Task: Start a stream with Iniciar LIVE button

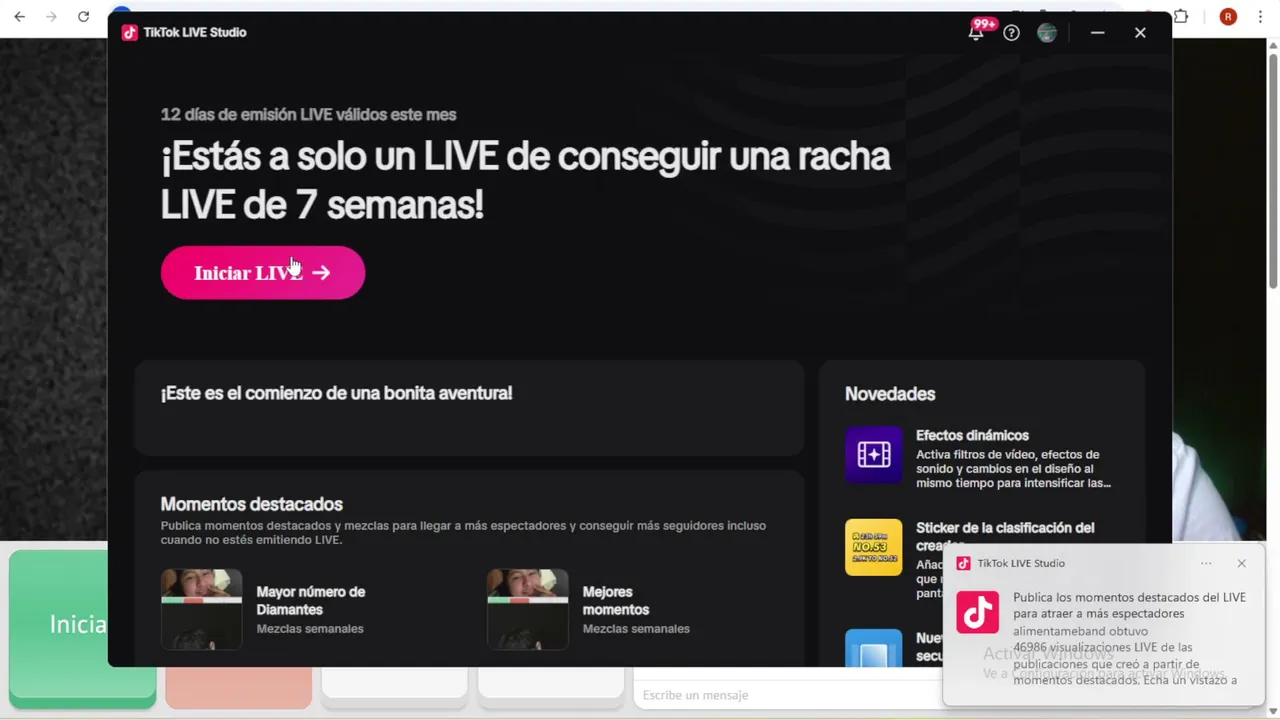Action: pyautogui.click(x=263, y=273)
